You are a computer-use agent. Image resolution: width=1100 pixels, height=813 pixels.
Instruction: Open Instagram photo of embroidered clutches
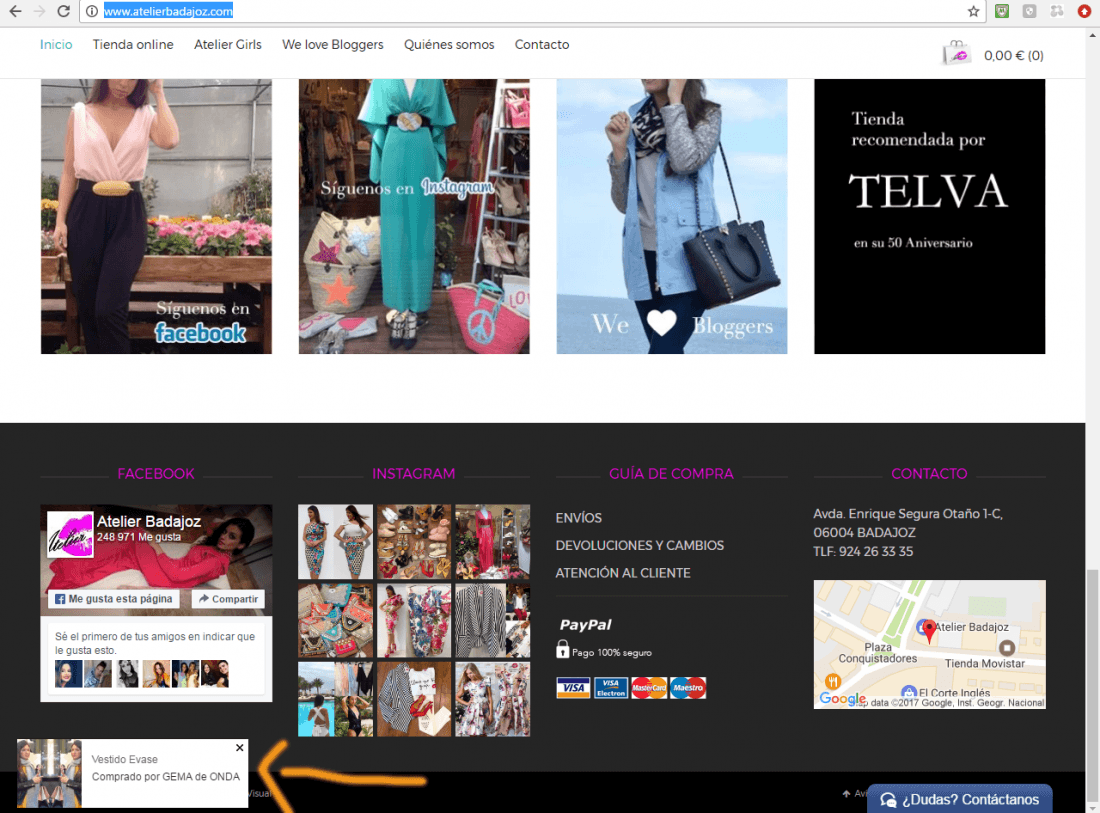pos(335,620)
